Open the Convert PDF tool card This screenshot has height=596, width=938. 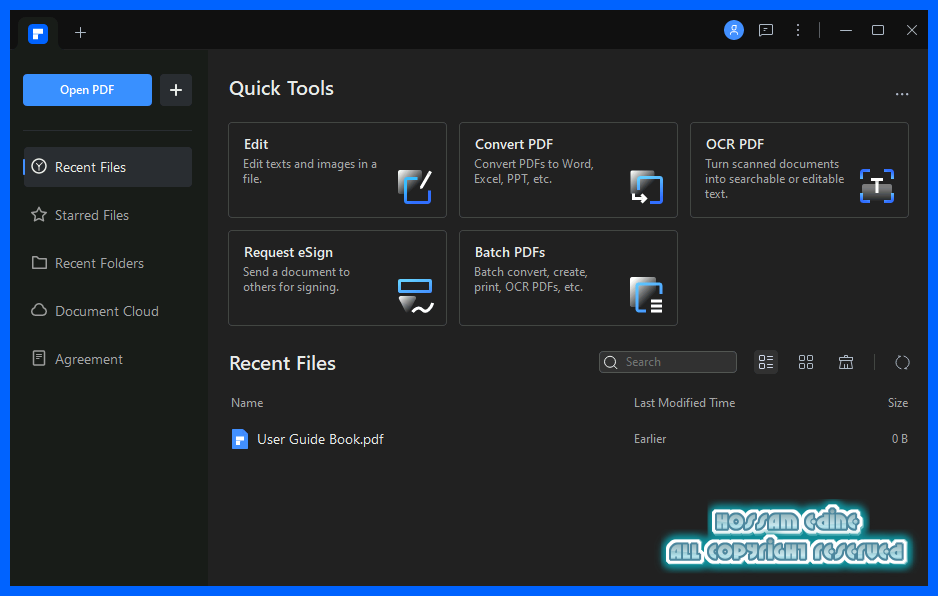pos(568,170)
